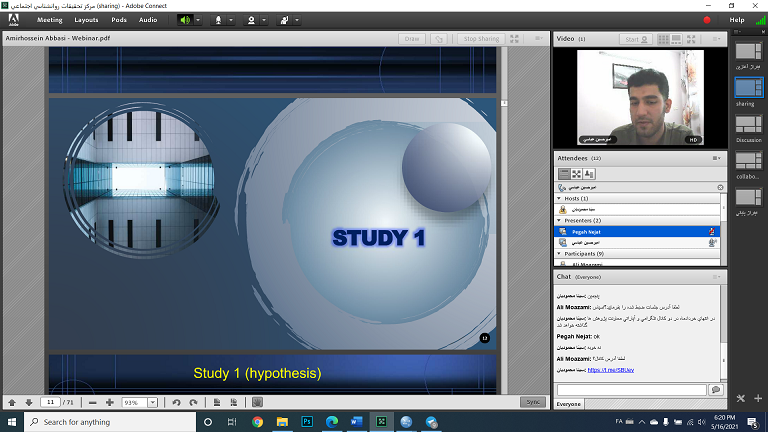Viewport: 768px width, 432px height.
Task: Toggle the microphone icon in top bar
Action: click(x=217, y=19)
